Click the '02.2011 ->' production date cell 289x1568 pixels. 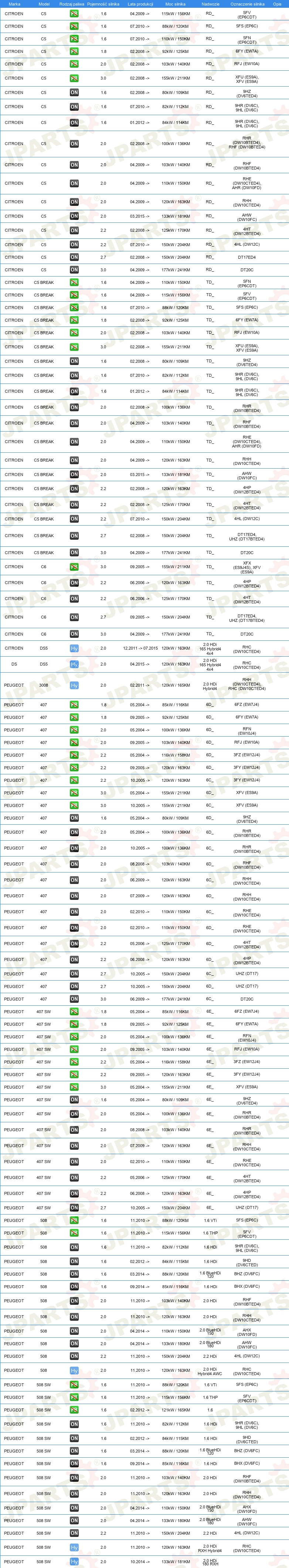pos(139,686)
